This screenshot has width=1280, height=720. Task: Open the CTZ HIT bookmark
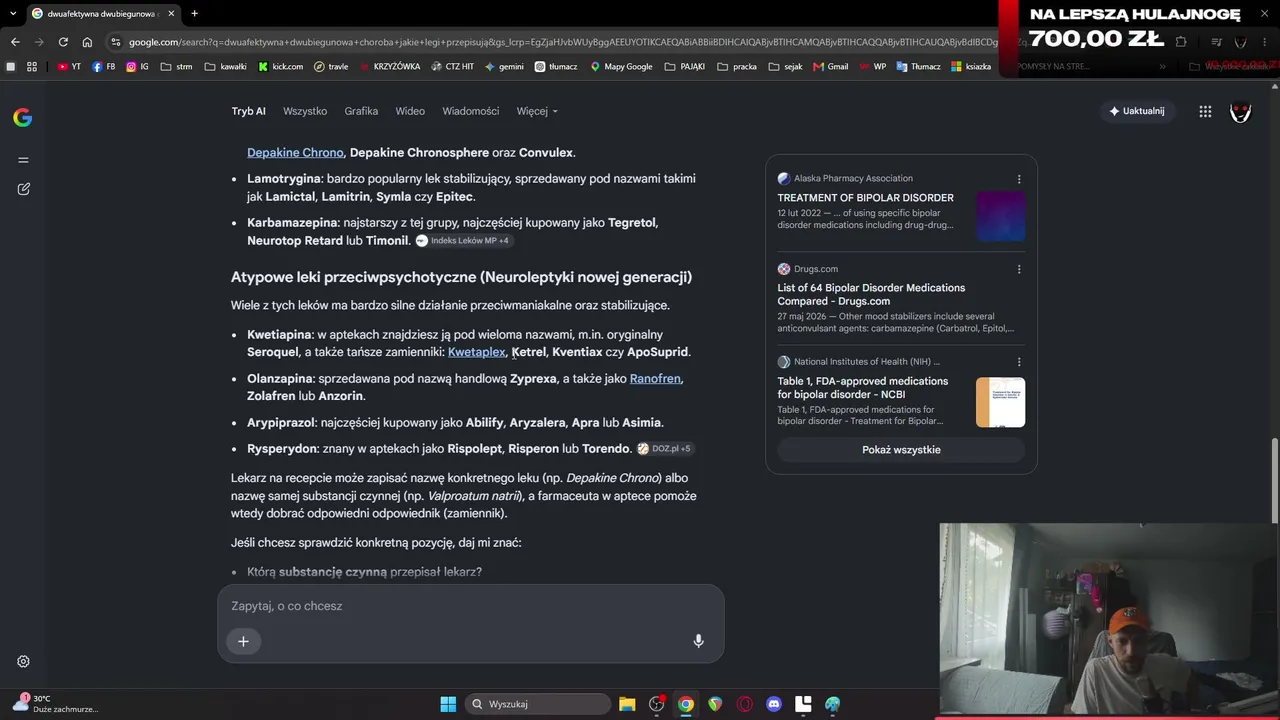pos(452,67)
